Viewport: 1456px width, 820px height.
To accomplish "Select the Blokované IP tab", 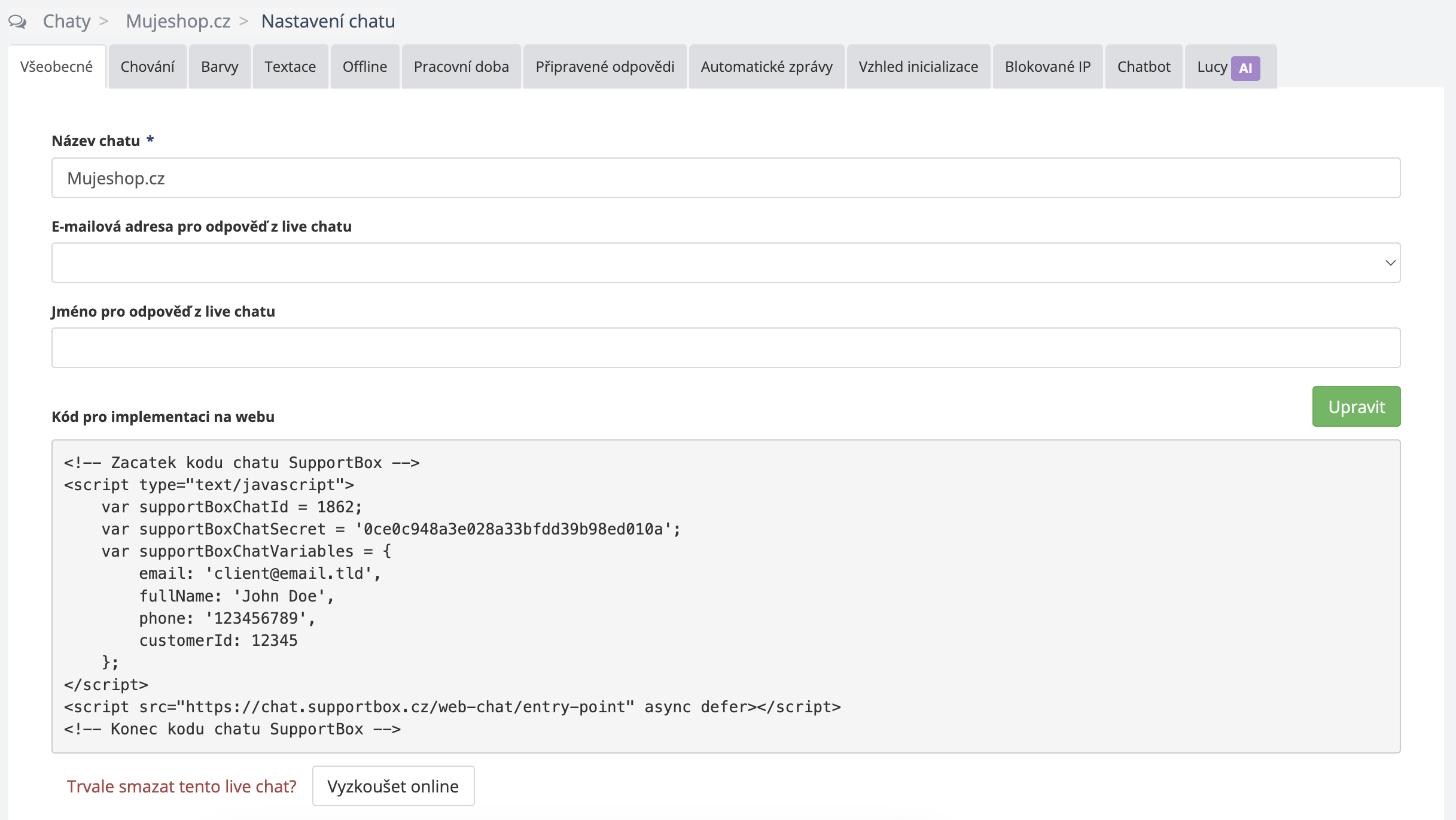I will tap(1048, 66).
